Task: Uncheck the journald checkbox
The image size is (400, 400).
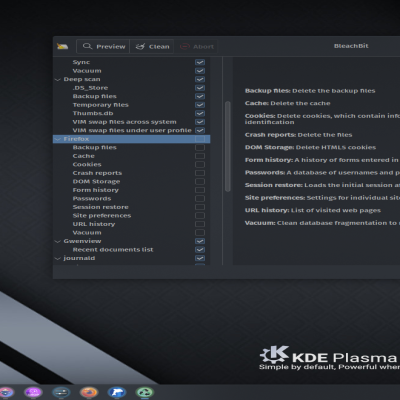Action: point(200,258)
